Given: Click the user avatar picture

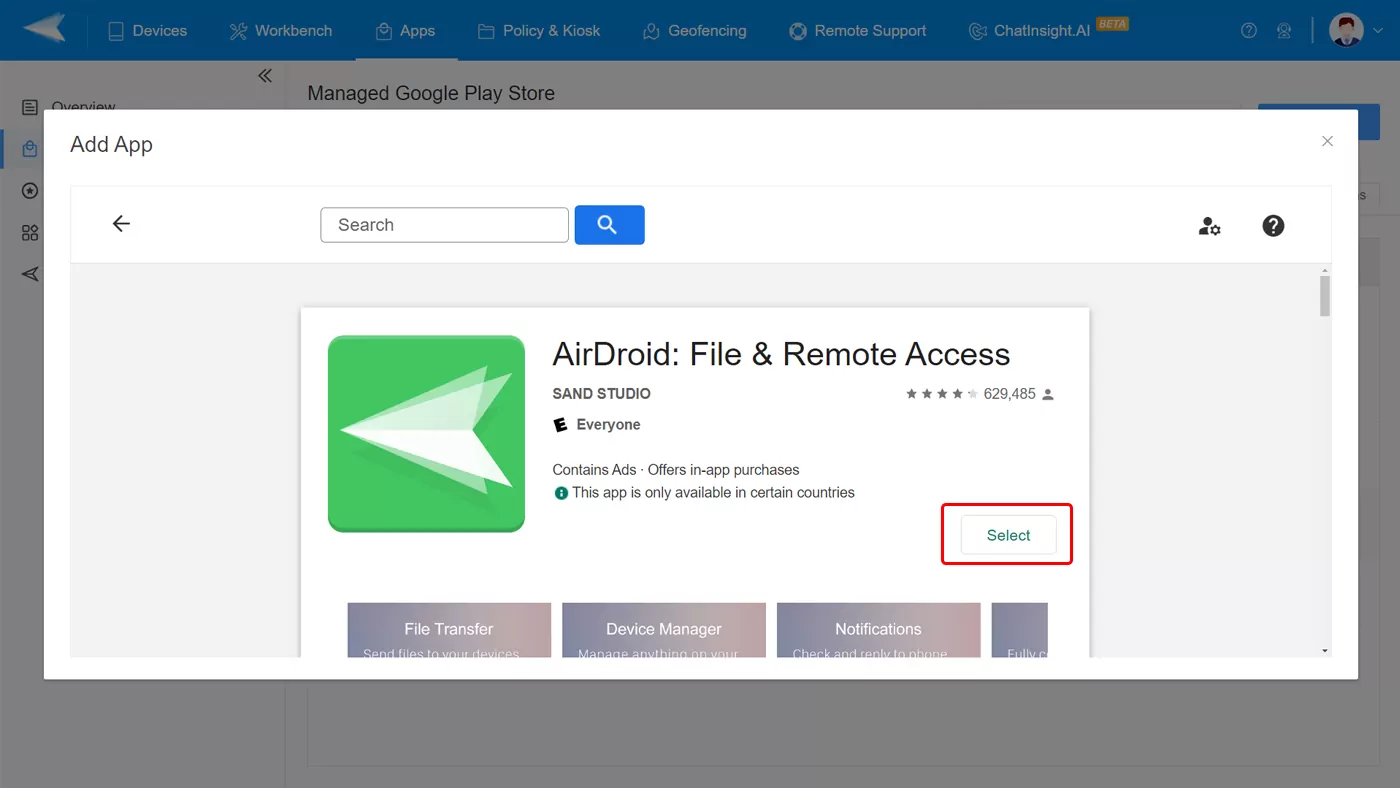Looking at the screenshot, I should click(x=1346, y=30).
